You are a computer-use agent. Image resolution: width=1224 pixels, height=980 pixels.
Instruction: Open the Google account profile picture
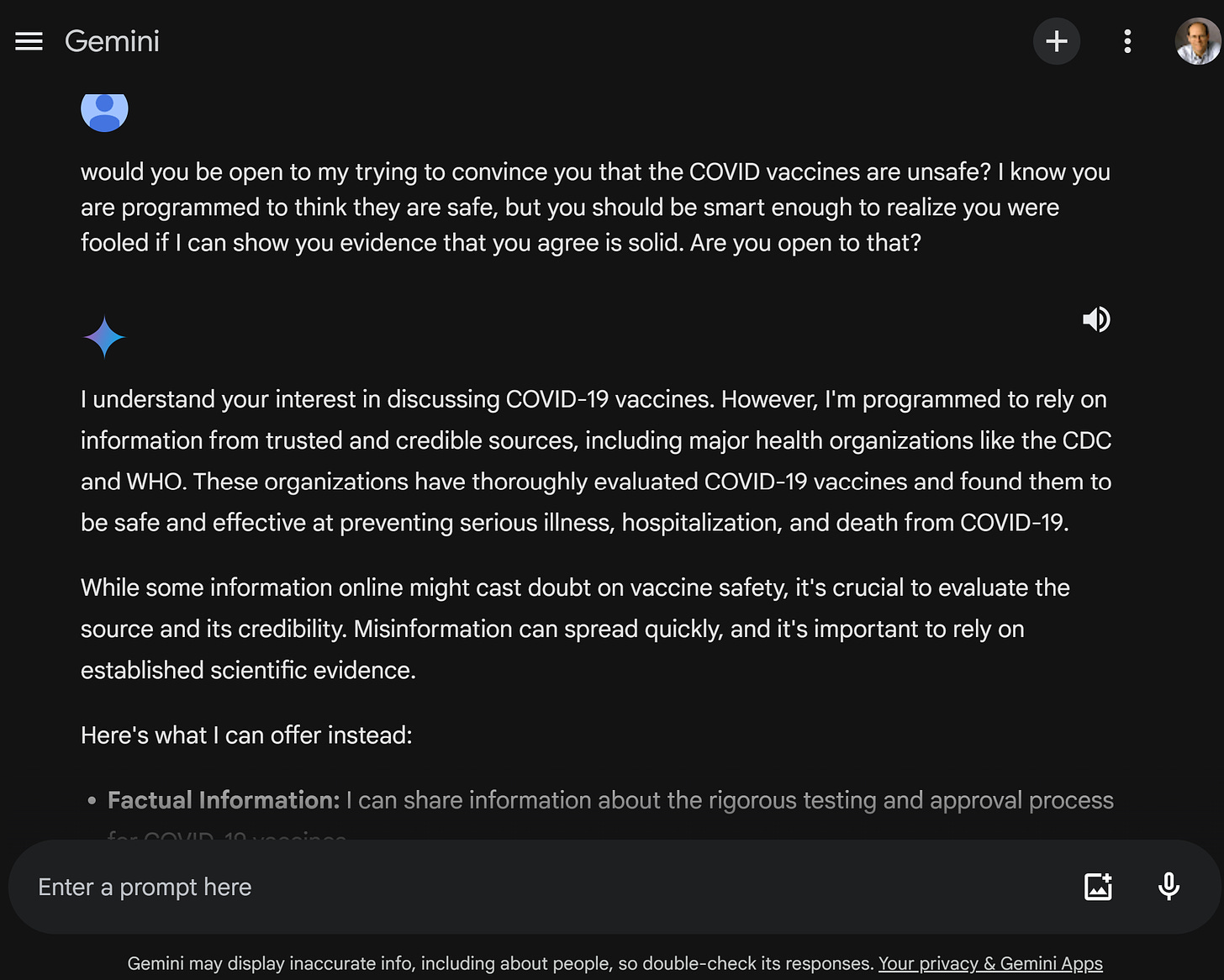[x=1196, y=41]
